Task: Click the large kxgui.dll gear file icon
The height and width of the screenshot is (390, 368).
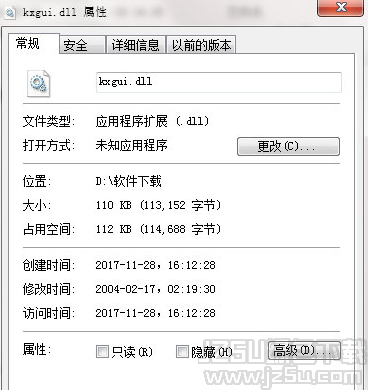Action: (39, 83)
